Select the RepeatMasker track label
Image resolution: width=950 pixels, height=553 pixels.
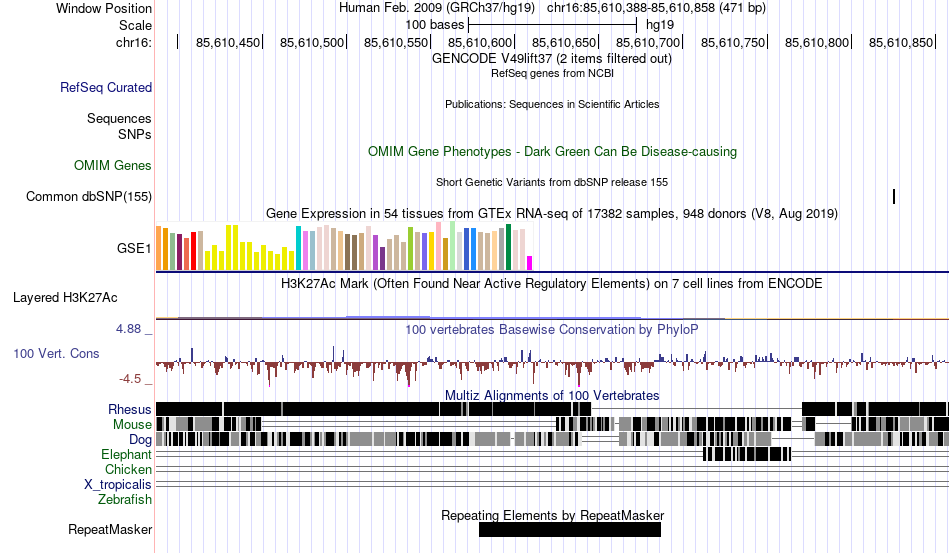click(110, 529)
